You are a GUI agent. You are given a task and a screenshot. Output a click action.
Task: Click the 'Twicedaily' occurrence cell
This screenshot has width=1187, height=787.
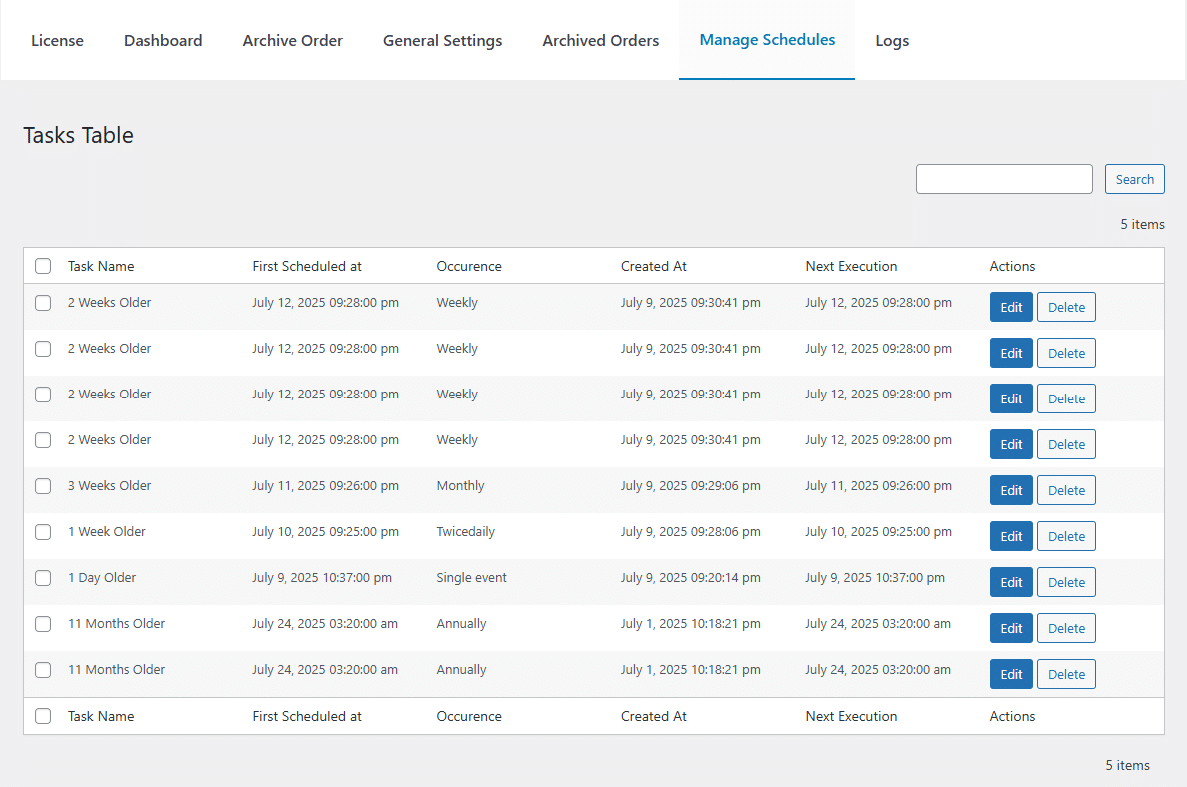click(466, 532)
